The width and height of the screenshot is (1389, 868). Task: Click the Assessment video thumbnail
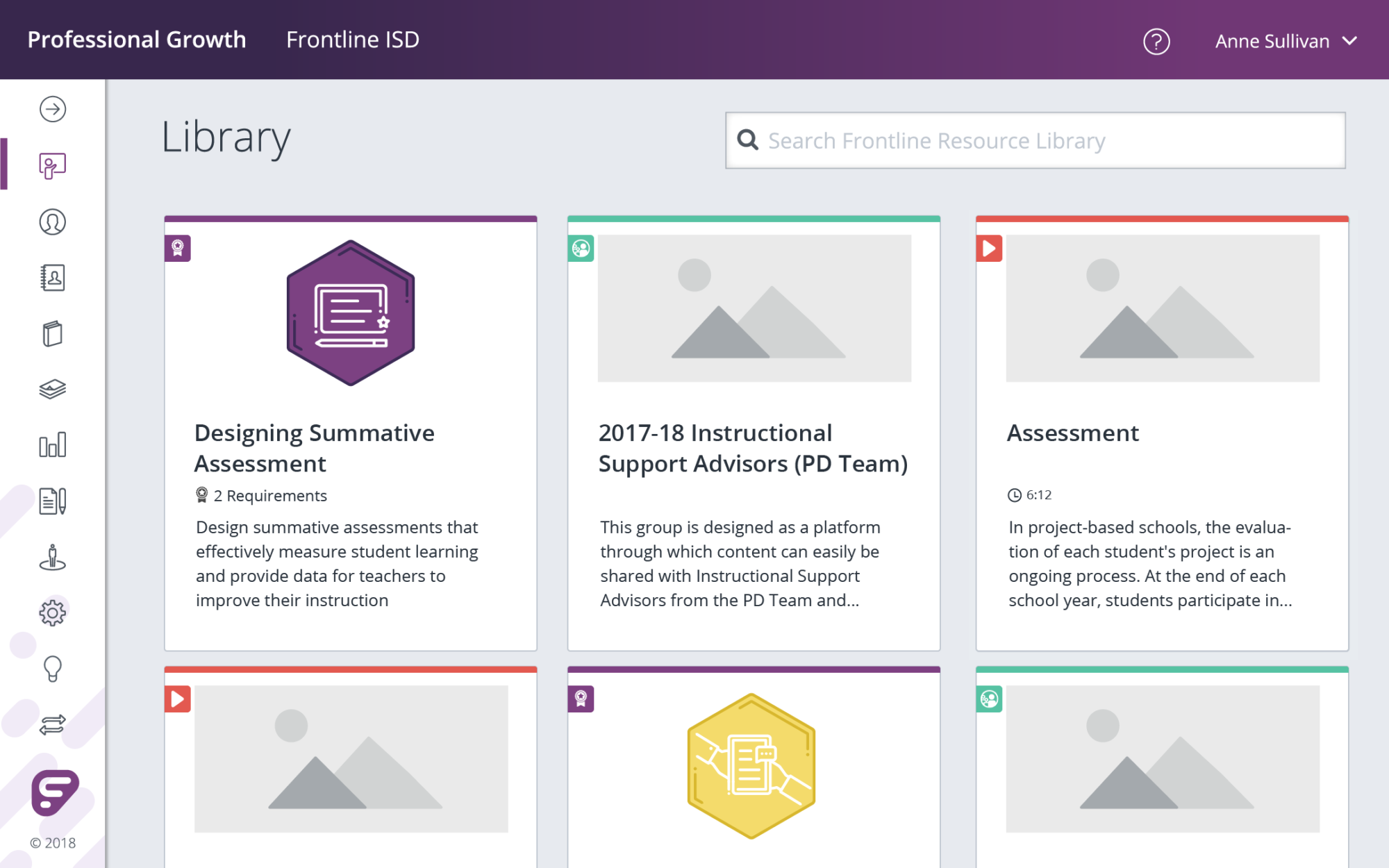[1162, 308]
